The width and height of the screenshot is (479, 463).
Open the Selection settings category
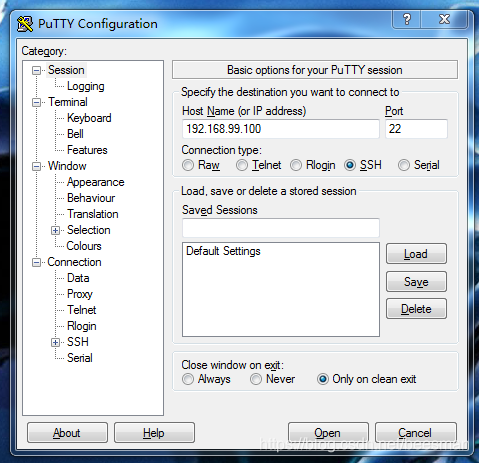coord(89,230)
